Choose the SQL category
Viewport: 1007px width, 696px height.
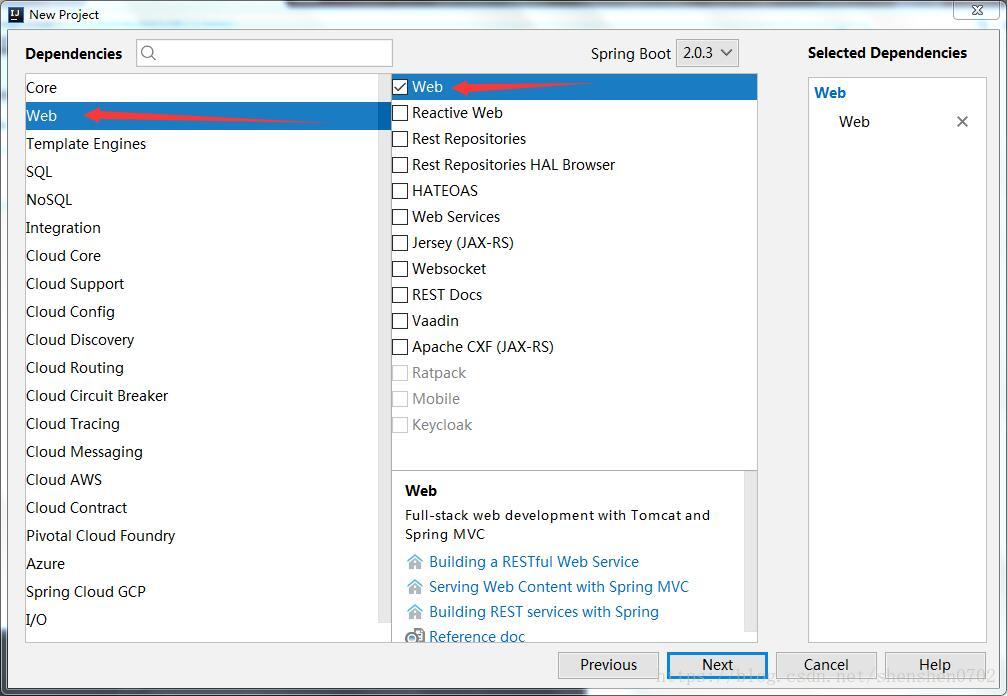tap(202, 172)
